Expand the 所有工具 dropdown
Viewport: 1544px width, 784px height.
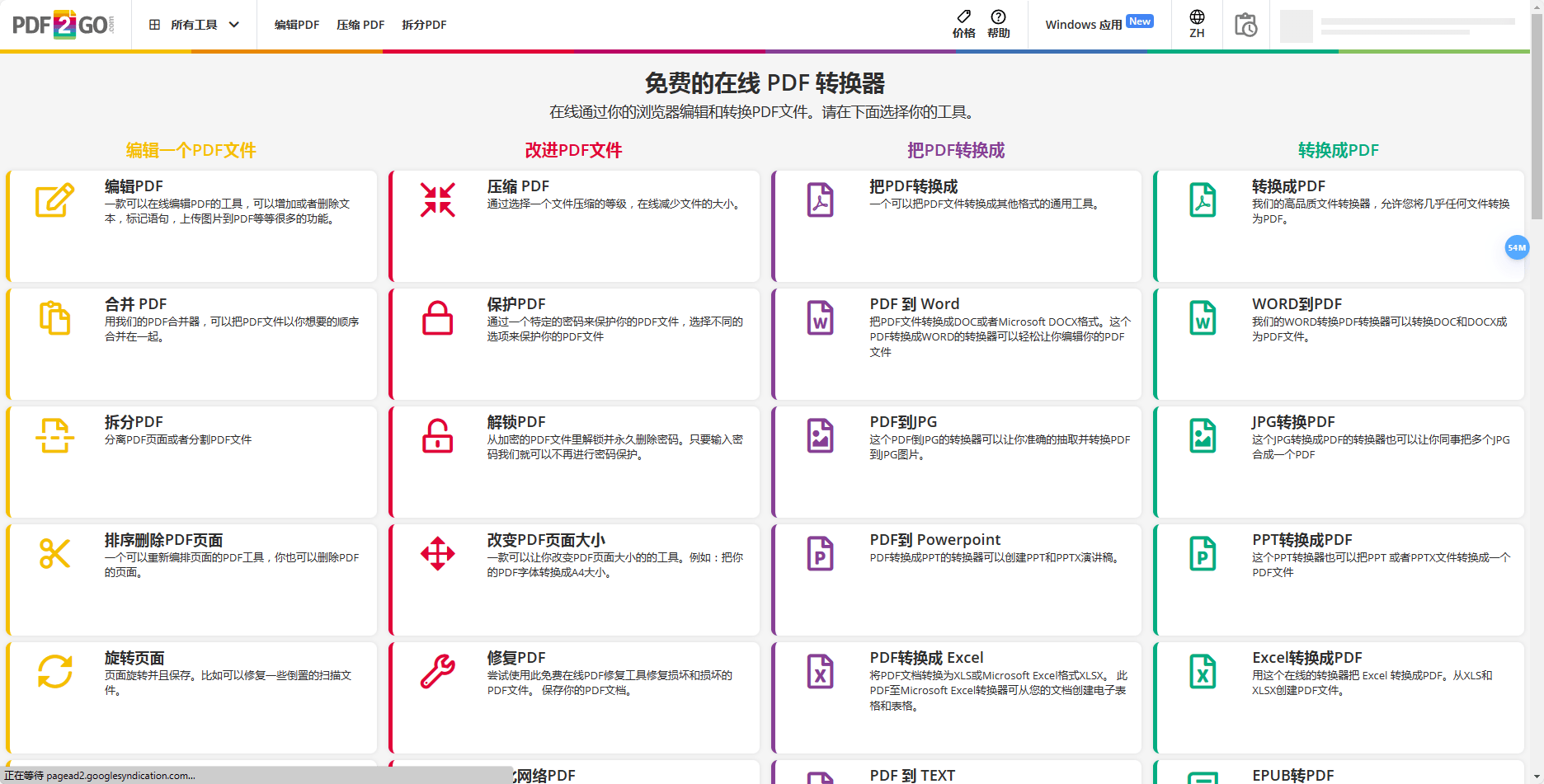[x=194, y=25]
